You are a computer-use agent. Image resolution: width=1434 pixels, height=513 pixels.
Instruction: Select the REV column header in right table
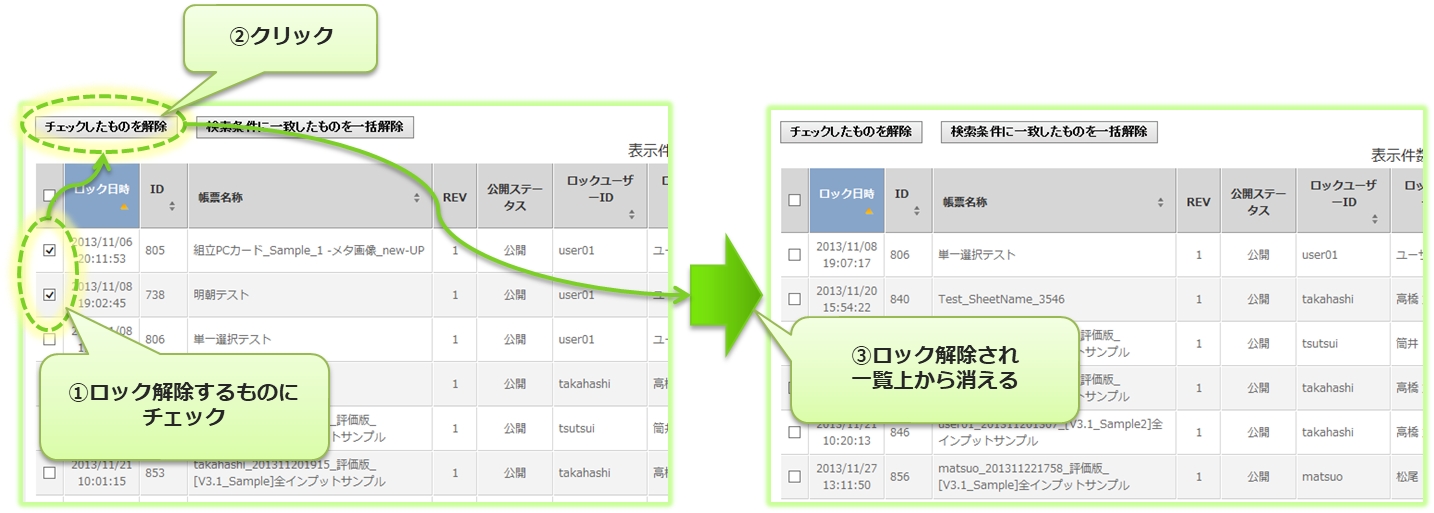[x=1198, y=202]
